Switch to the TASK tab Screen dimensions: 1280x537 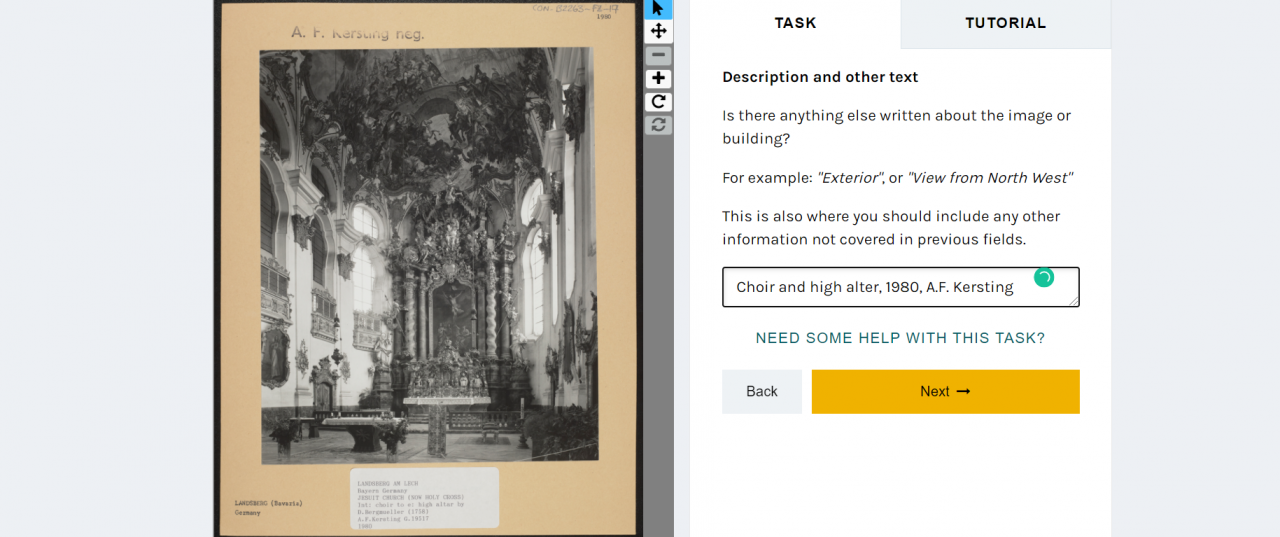(795, 23)
